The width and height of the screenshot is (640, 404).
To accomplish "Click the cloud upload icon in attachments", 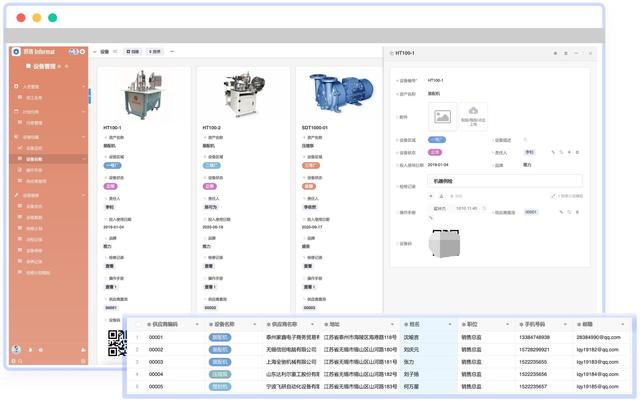I will tap(473, 111).
